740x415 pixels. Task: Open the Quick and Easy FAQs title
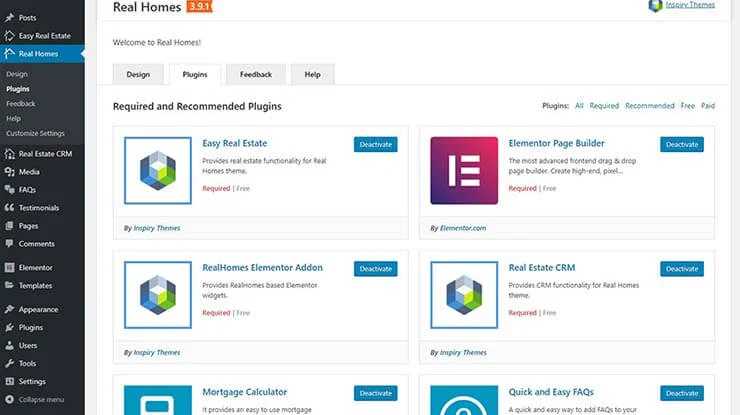tap(551, 392)
